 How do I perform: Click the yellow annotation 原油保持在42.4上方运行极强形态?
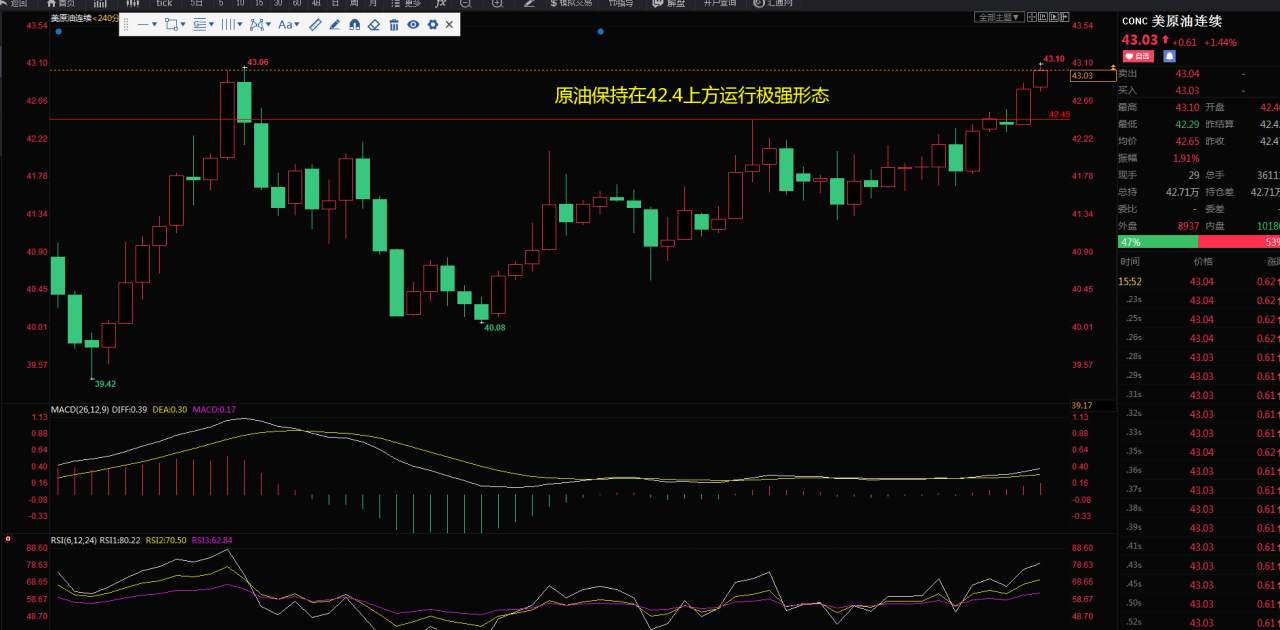(692, 96)
